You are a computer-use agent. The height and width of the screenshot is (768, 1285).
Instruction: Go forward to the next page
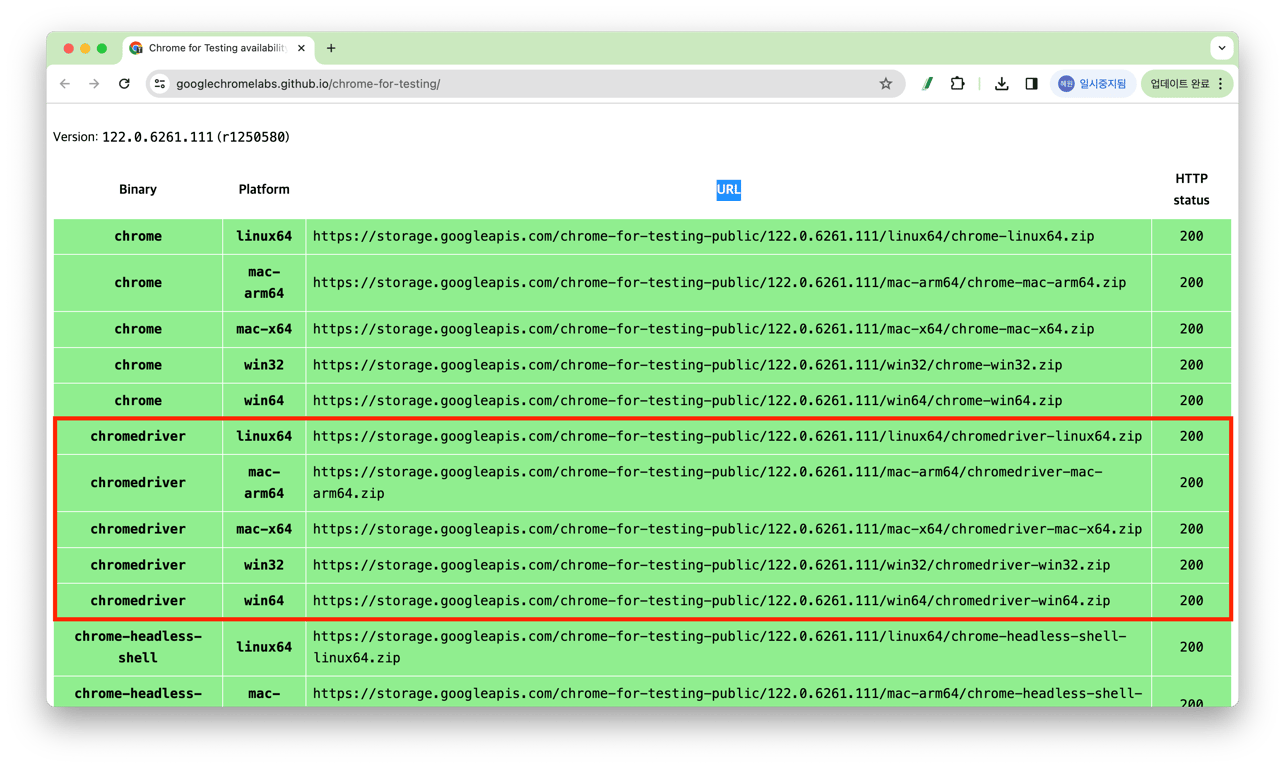94,84
